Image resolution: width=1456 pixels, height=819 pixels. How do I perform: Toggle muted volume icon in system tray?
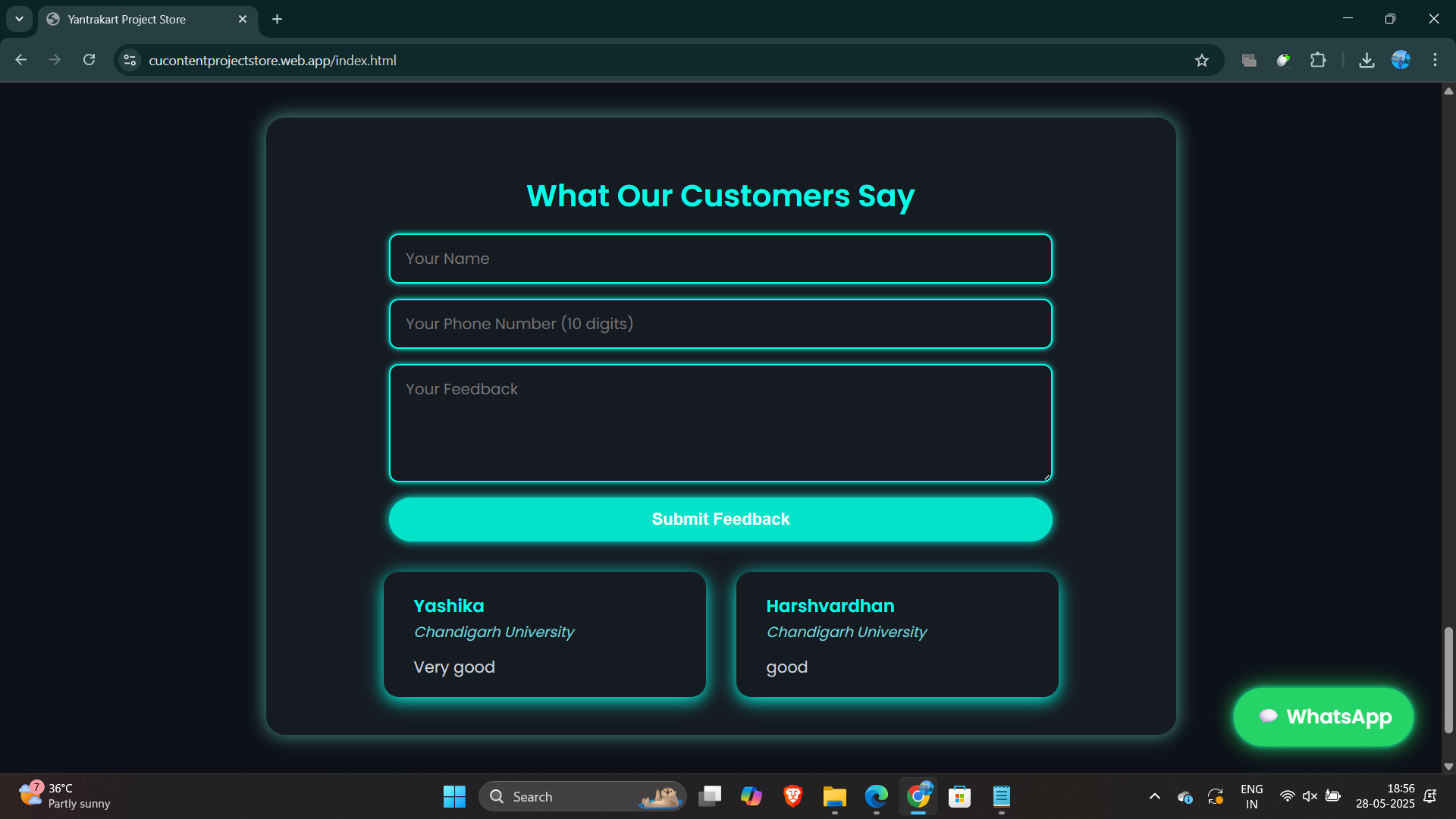[1310, 796]
